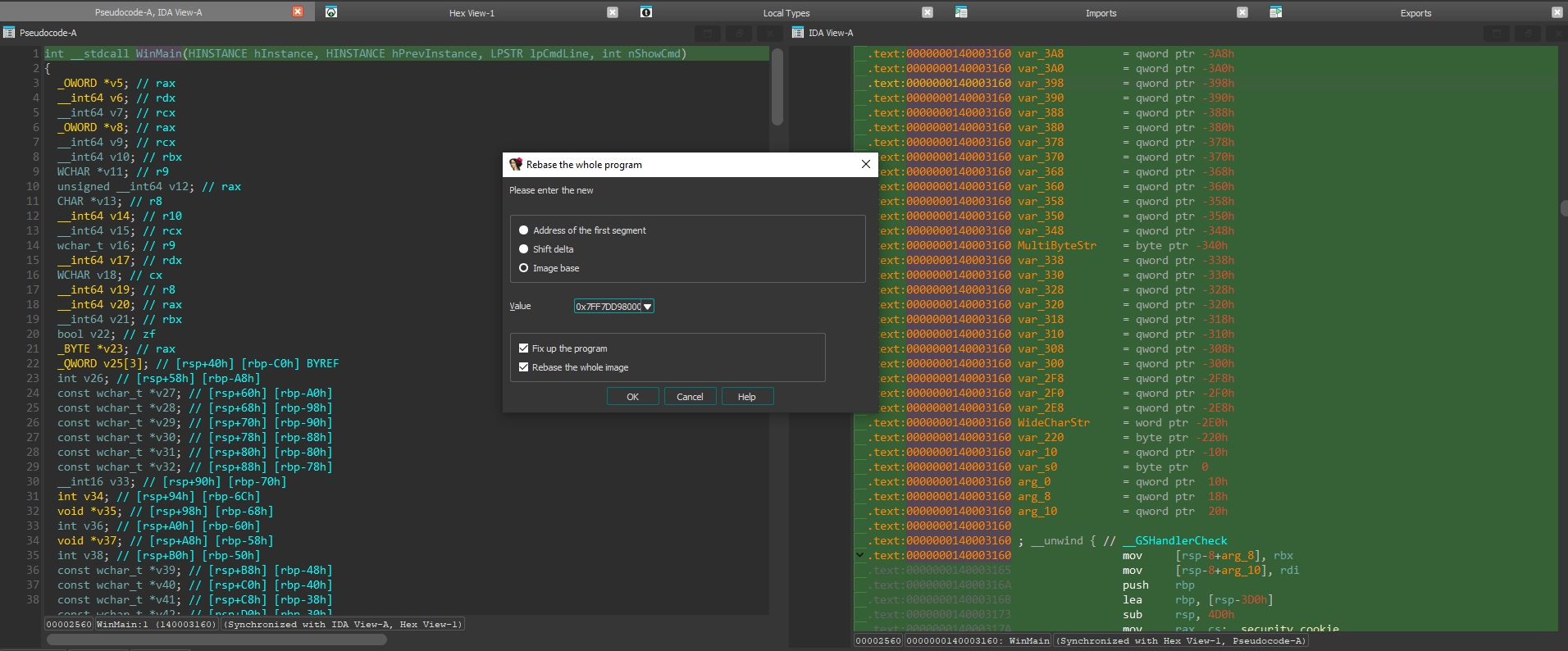Click the Value address input field
Image resolution: width=1568 pixels, height=651 pixels.
[608, 307]
